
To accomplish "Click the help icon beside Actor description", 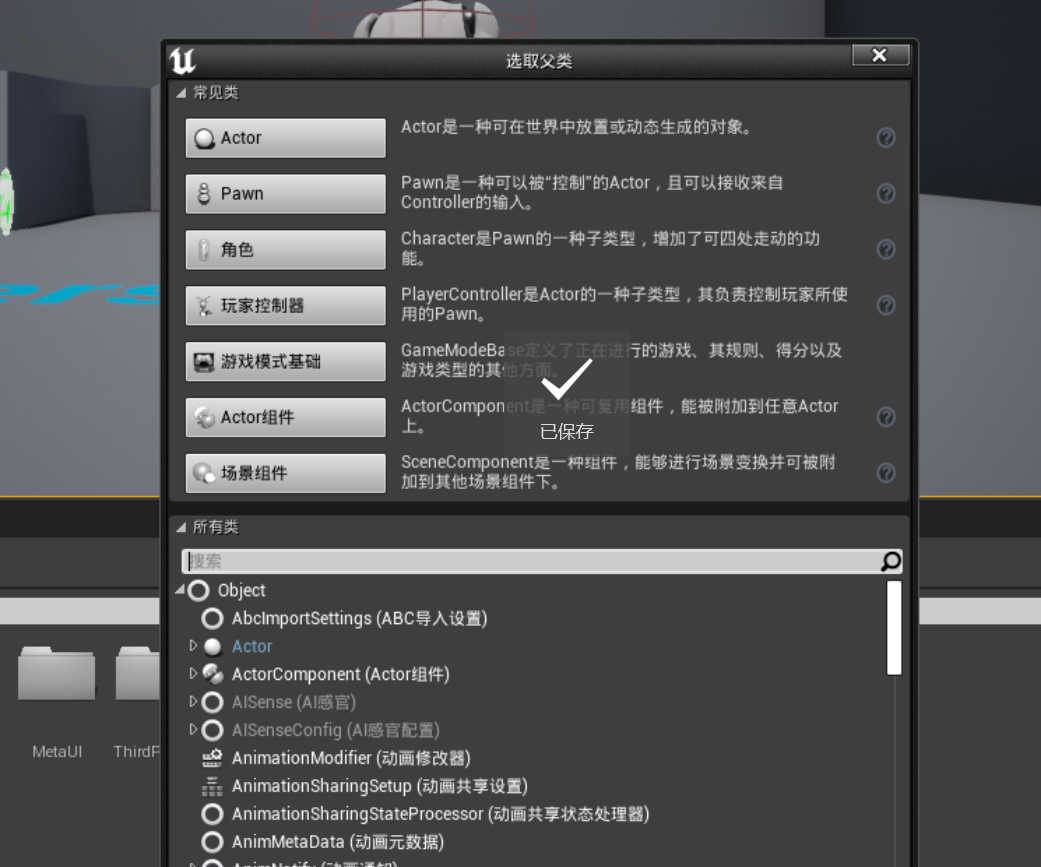I will click(x=885, y=138).
